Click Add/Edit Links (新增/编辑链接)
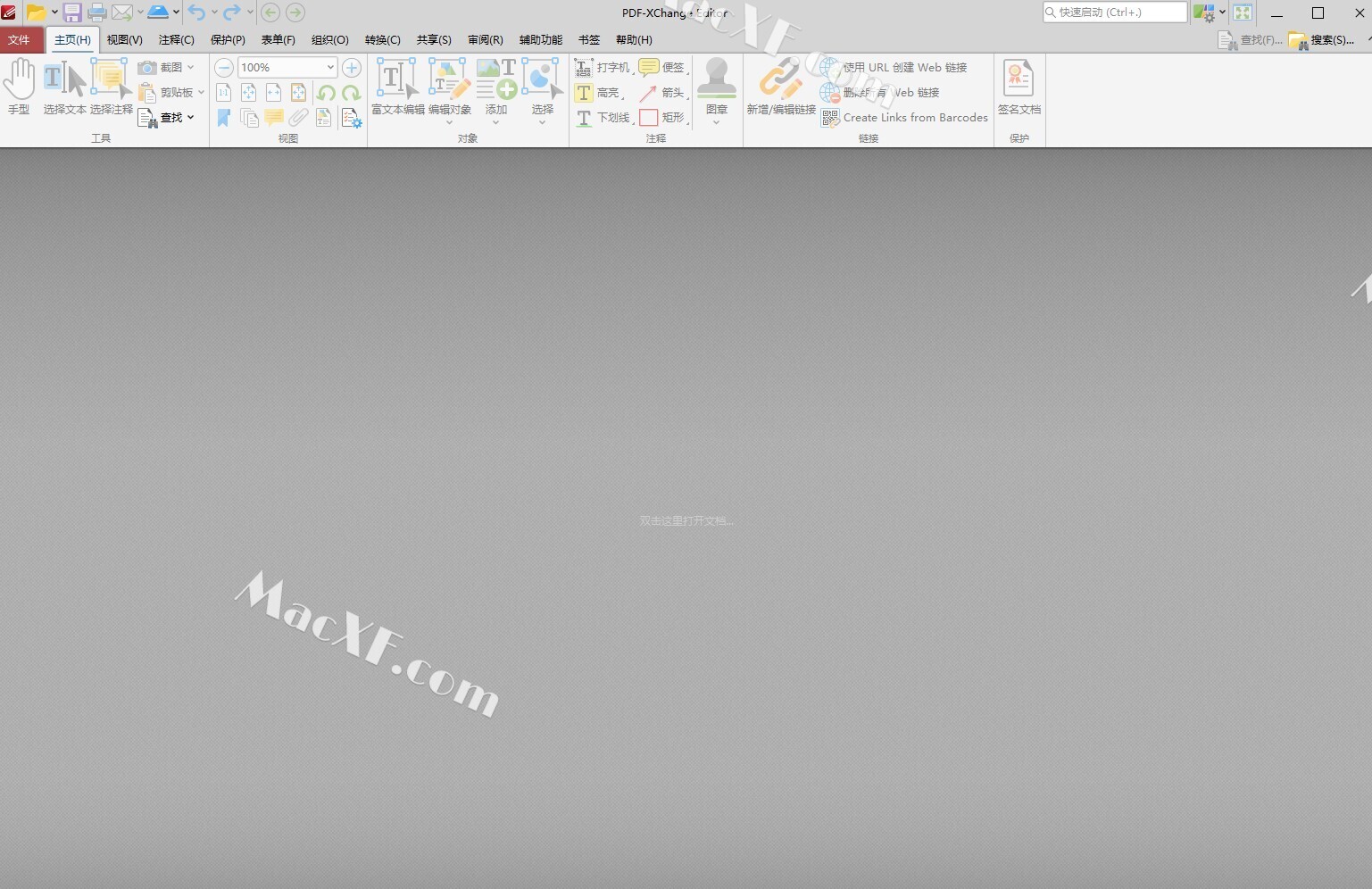Viewport: 1372px width, 889px height. pos(781,87)
